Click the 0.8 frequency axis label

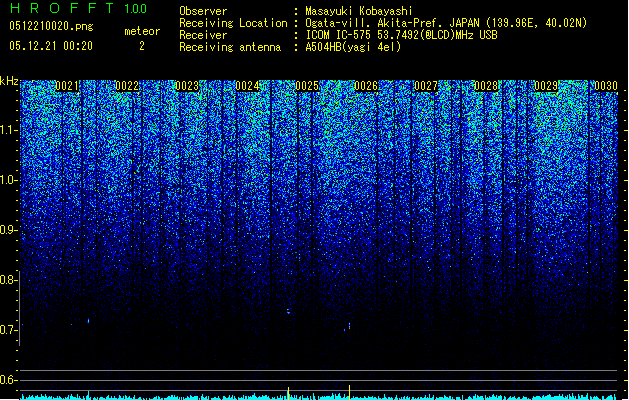coord(9,280)
